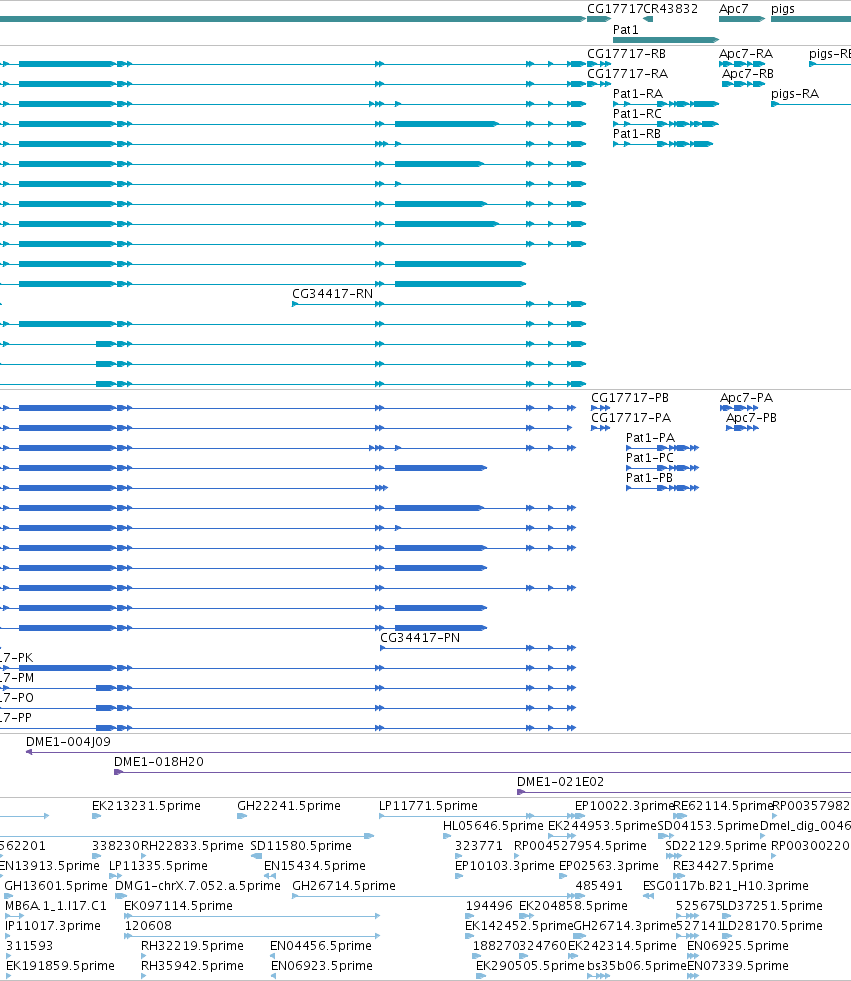This screenshot has height=981, width=851.
Task: Click EST label EP02563.3prime
Action: pyautogui.click(x=609, y=866)
